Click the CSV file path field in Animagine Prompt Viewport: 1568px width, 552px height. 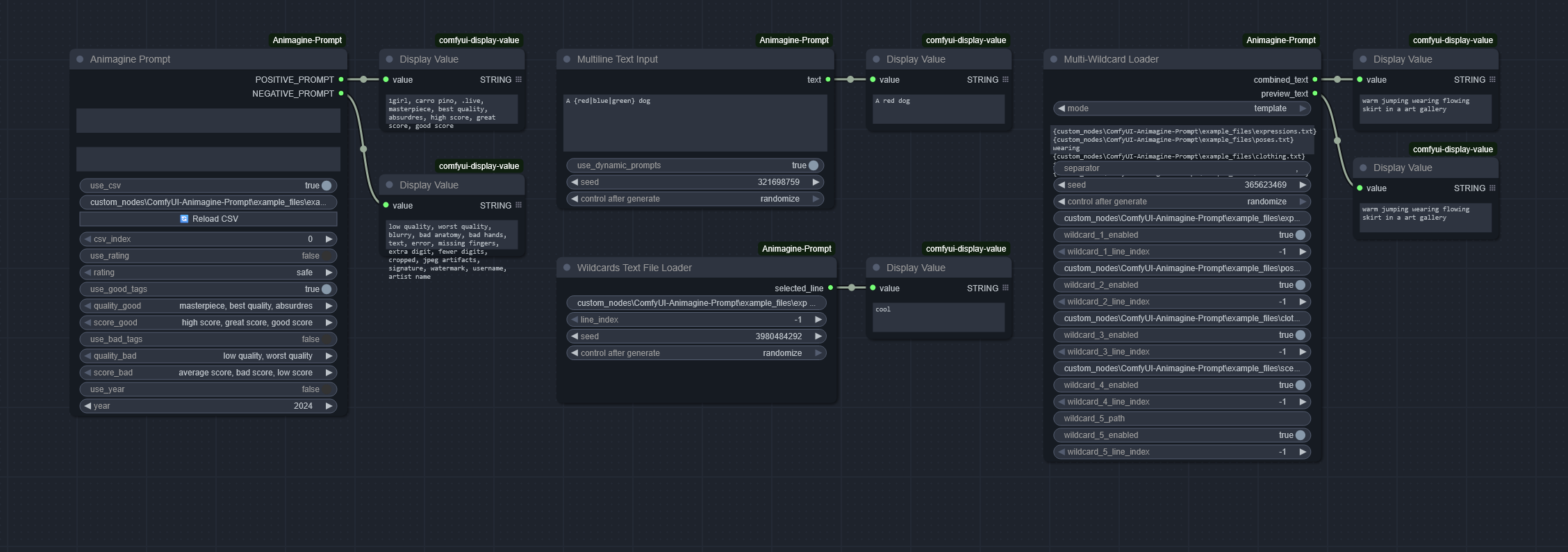(x=208, y=202)
